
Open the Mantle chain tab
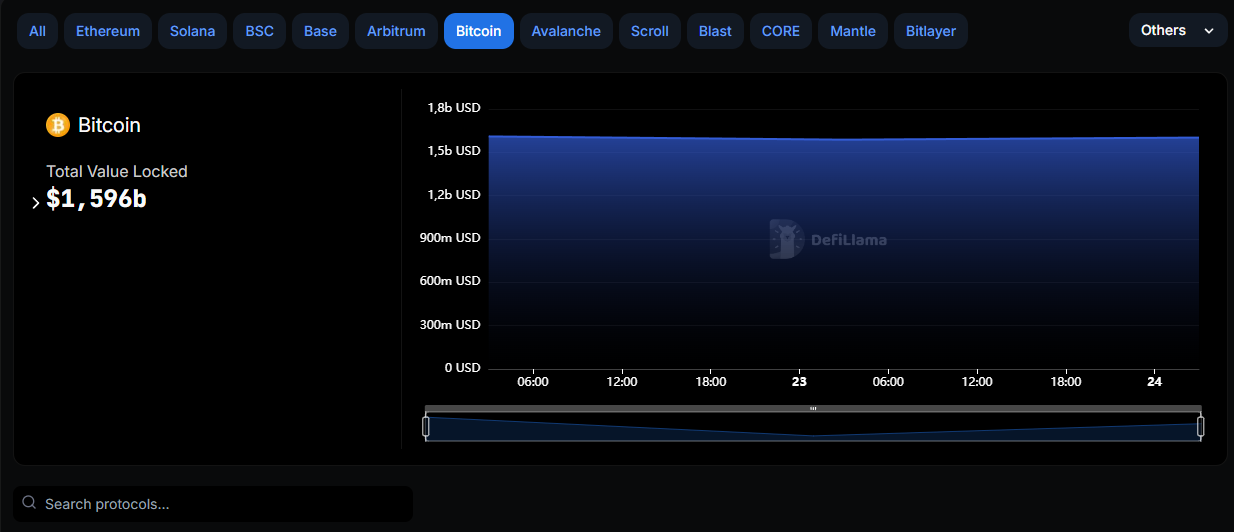pyautogui.click(x=853, y=31)
